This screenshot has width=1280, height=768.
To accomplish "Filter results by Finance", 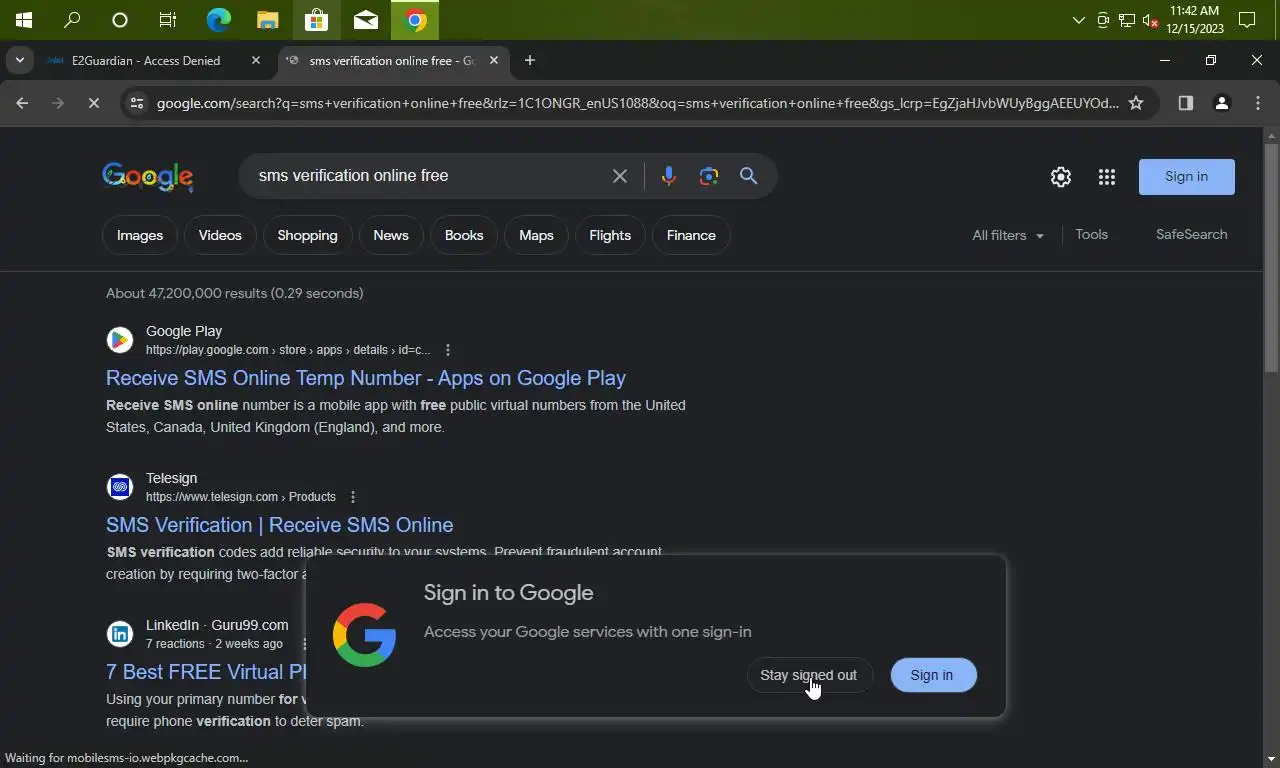I will click(691, 235).
